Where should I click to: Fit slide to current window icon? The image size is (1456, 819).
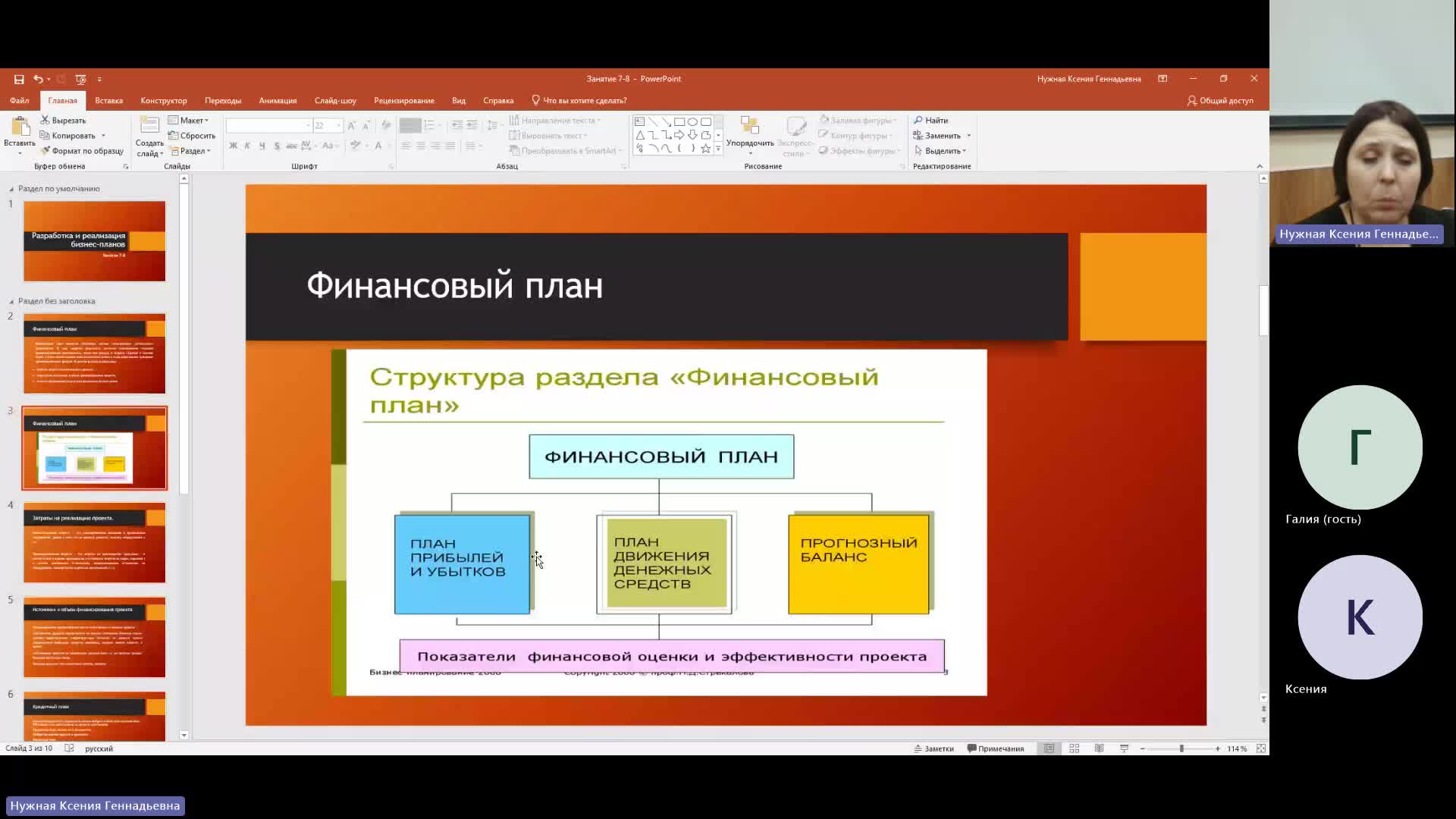[x=1260, y=748]
